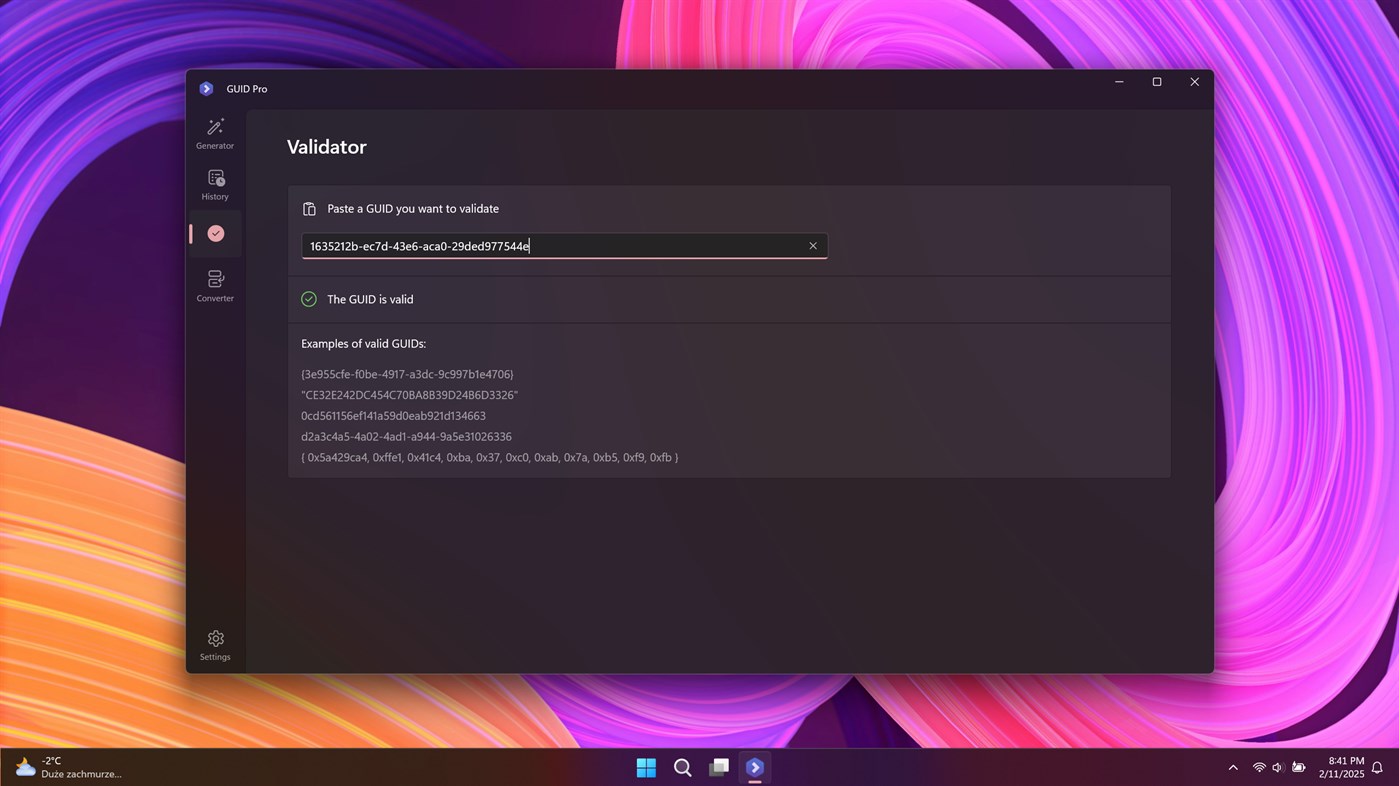
Task: Open the History panel
Action: point(215,184)
